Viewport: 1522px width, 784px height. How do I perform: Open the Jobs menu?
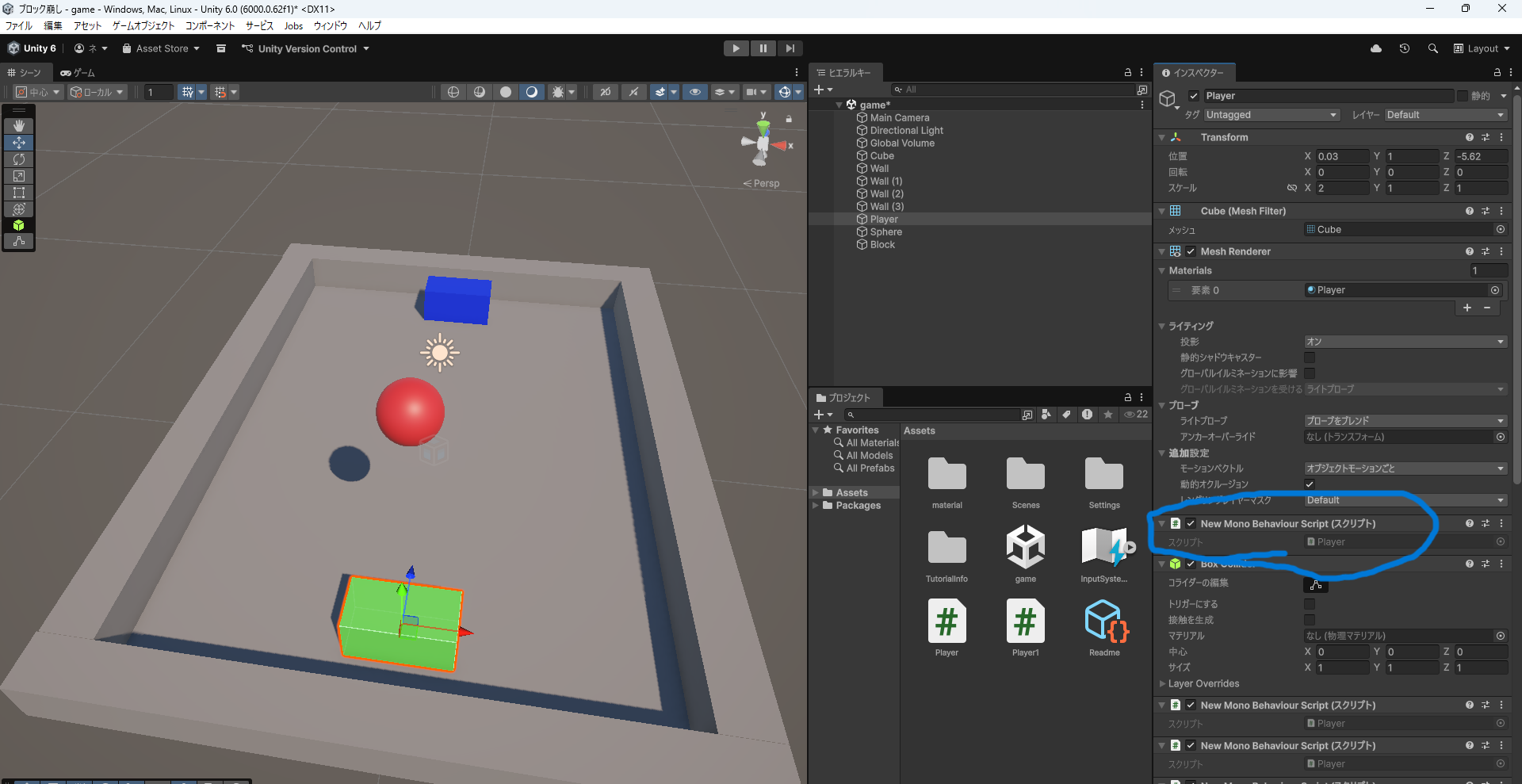click(293, 25)
